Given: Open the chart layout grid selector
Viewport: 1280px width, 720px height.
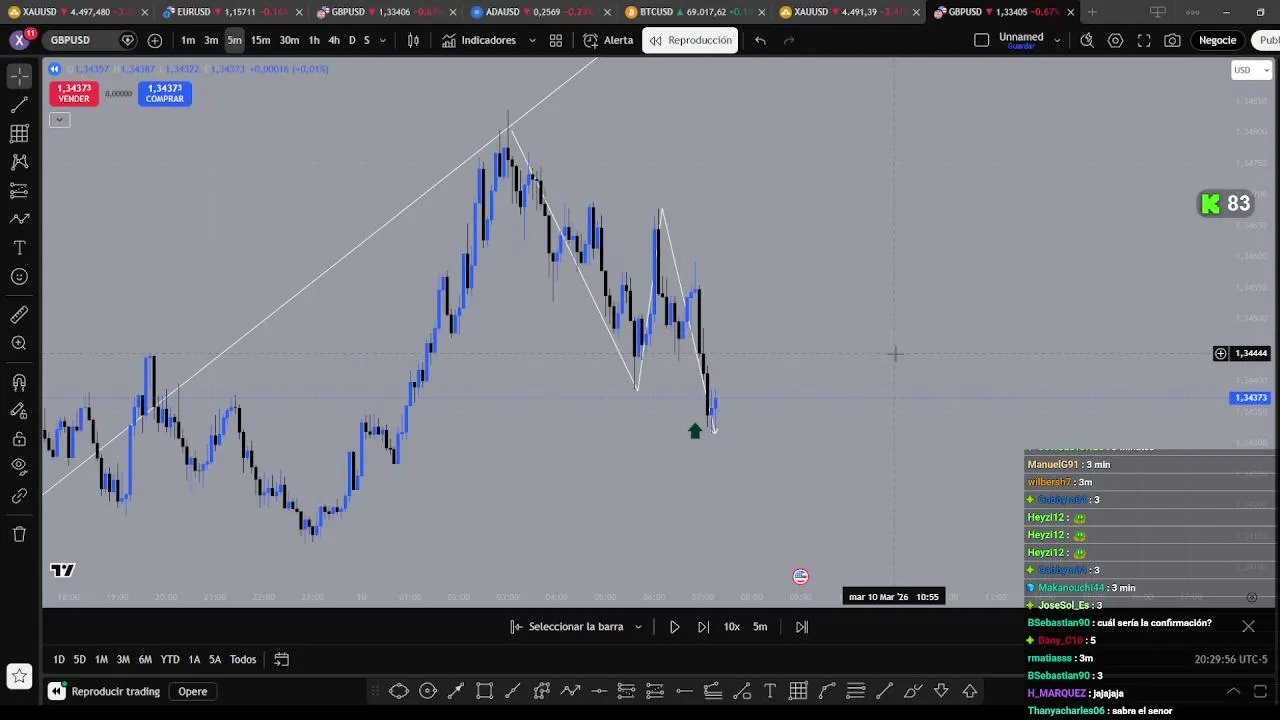Looking at the screenshot, I should coord(556,40).
